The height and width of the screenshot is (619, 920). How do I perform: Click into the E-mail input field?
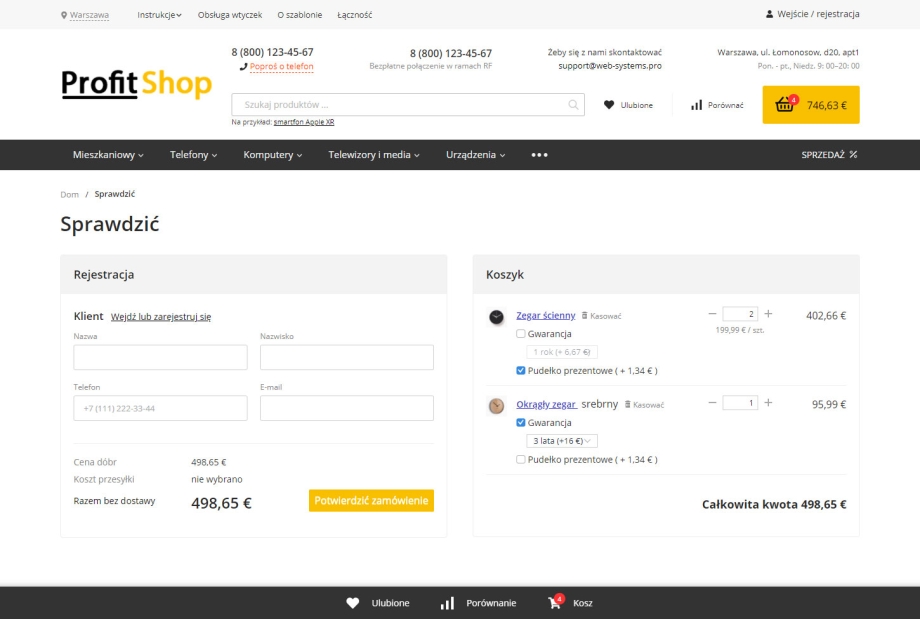tap(346, 408)
